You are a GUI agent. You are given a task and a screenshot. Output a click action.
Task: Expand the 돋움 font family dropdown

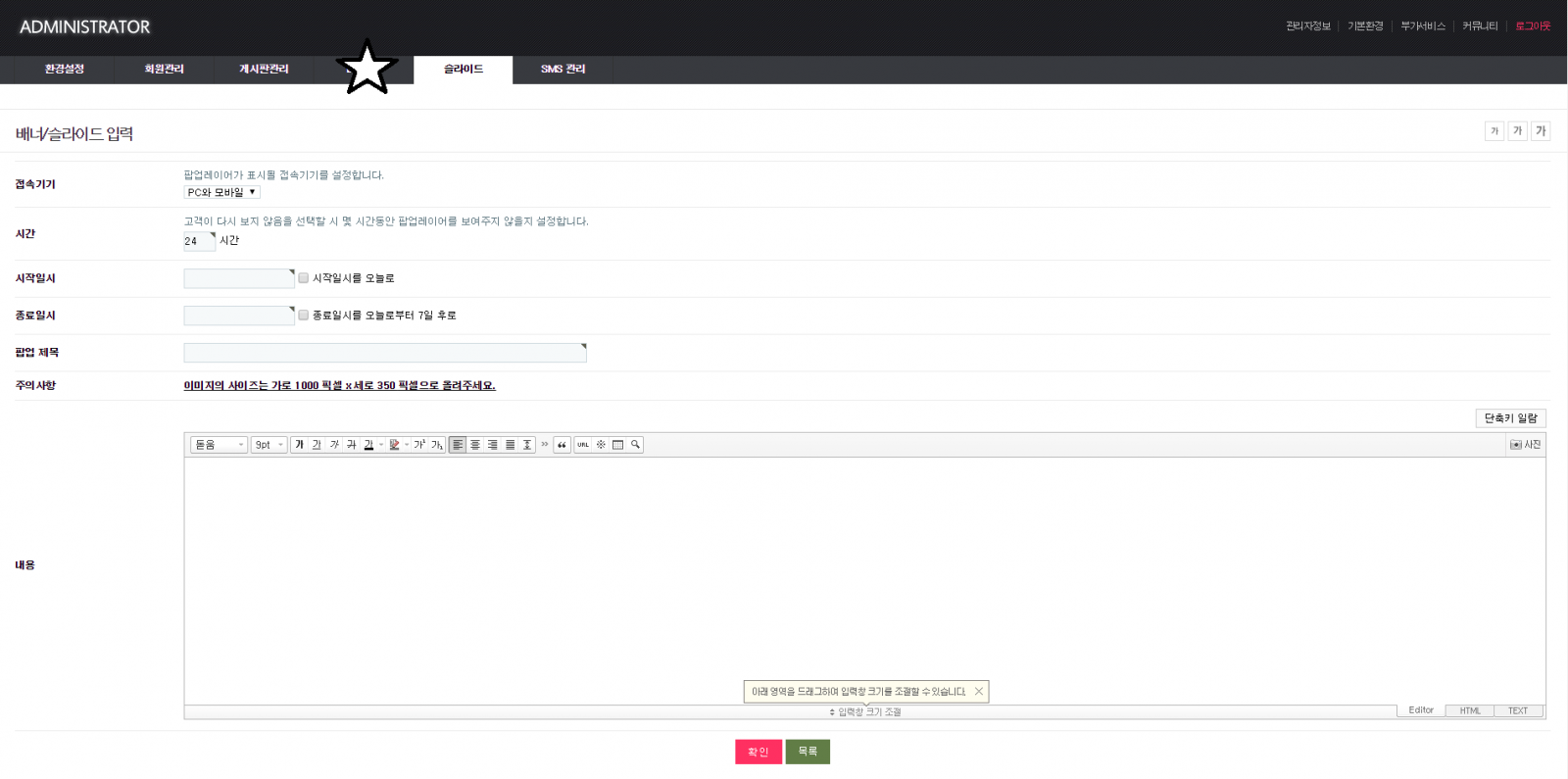(x=219, y=445)
